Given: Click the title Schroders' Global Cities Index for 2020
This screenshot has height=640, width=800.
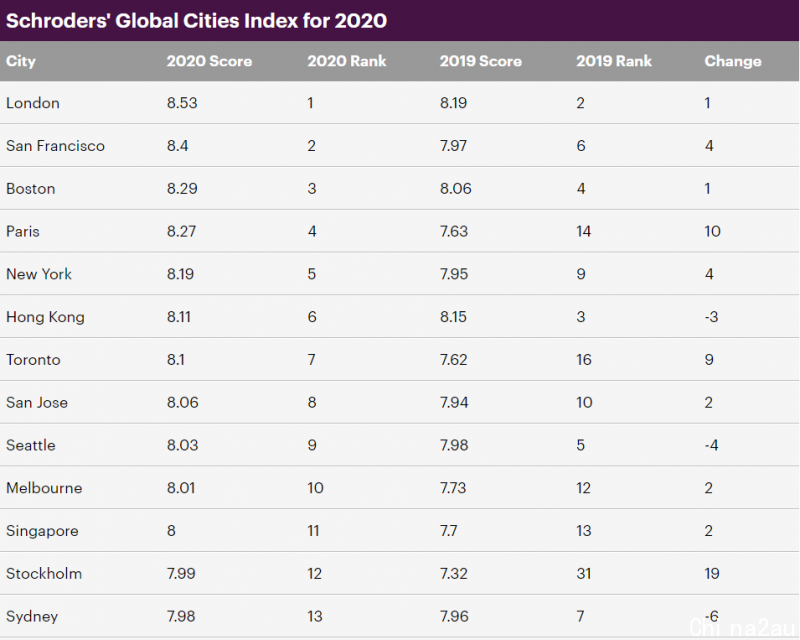Looking at the screenshot, I should tap(196, 21).
